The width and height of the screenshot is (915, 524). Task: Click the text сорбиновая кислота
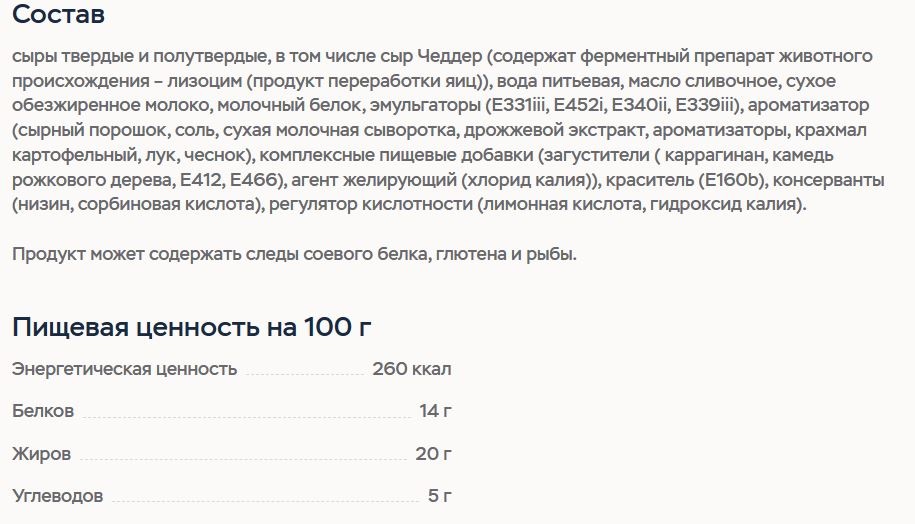tap(167, 204)
